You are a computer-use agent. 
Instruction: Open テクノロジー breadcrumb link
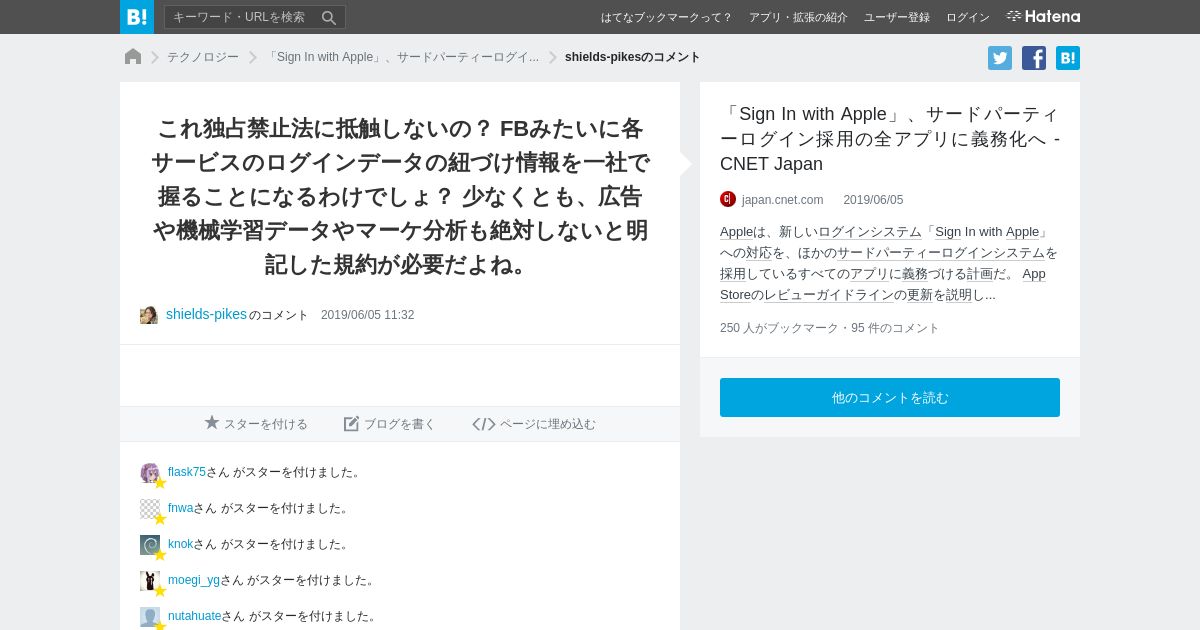click(x=203, y=57)
